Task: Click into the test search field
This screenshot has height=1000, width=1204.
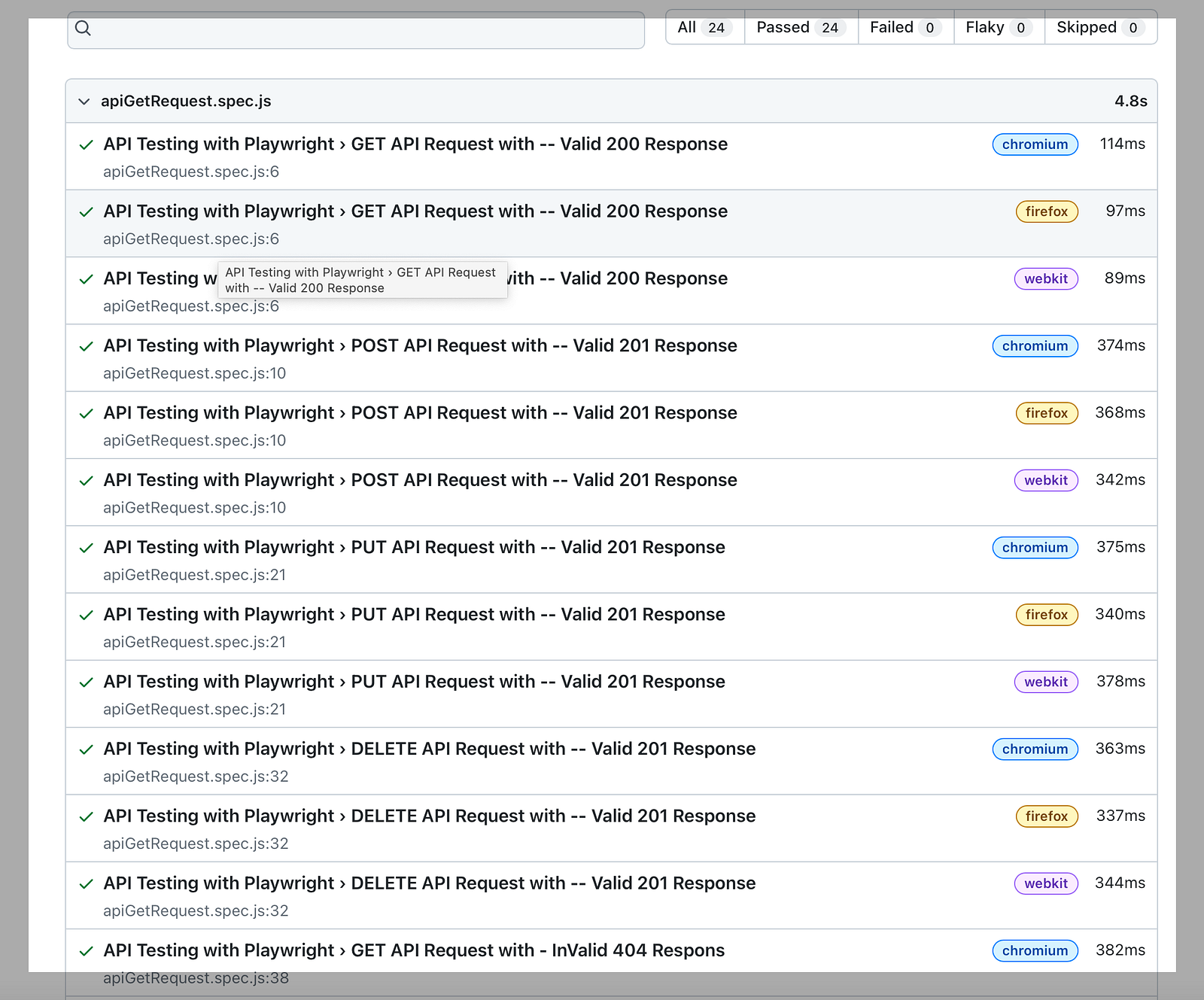Action: point(356,30)
